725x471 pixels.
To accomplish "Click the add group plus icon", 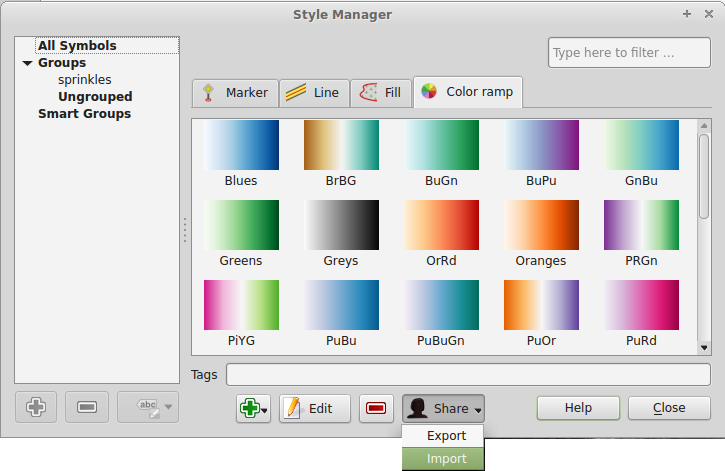I will (x=36, y=407).
